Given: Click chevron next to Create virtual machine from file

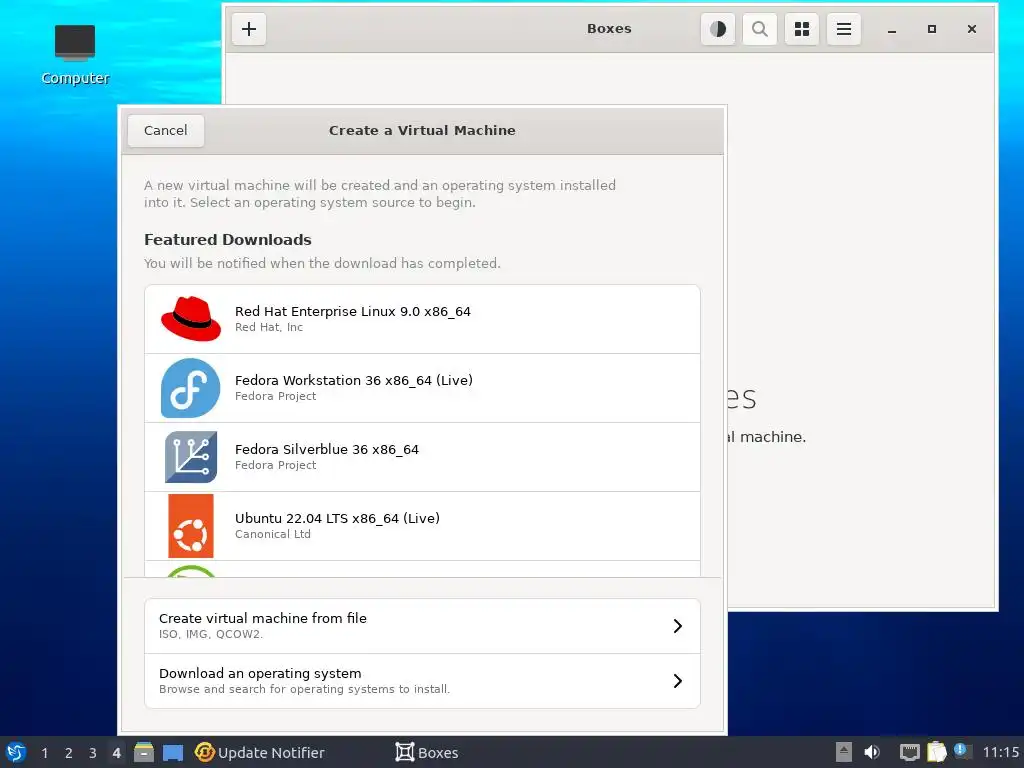Looking at the screenshot, I should click(x=678, y=626).
